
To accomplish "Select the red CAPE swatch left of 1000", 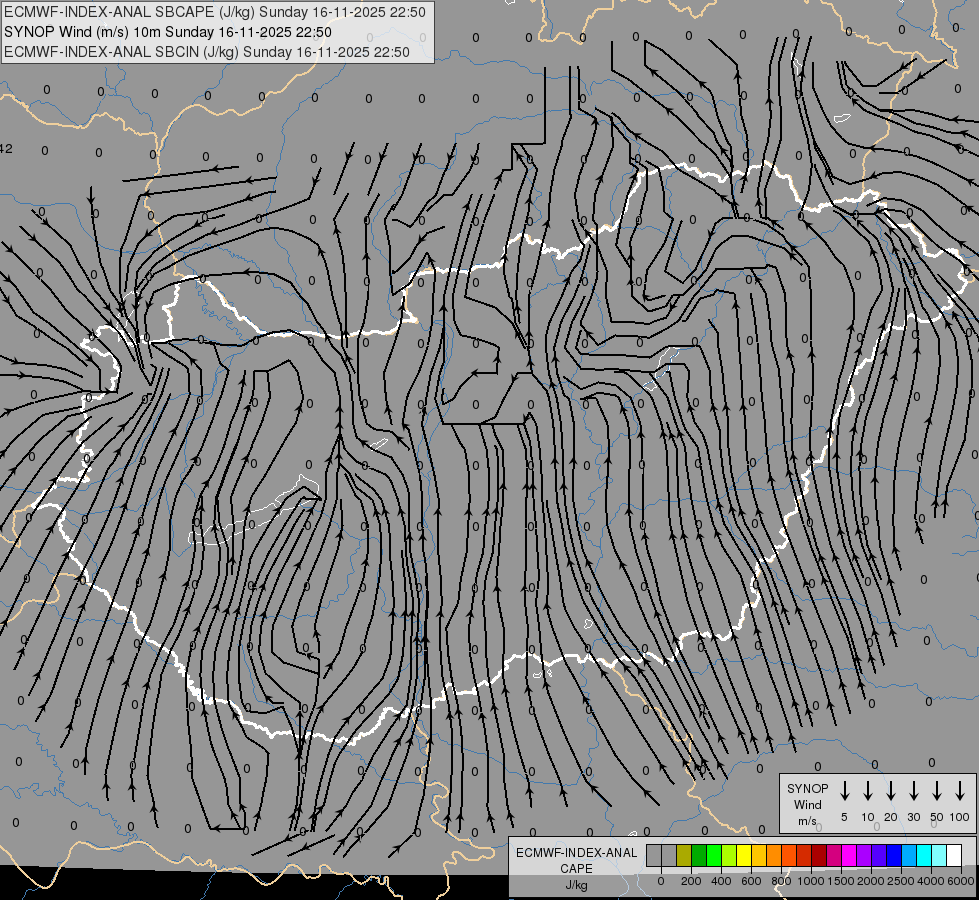I will coord(804,855).
